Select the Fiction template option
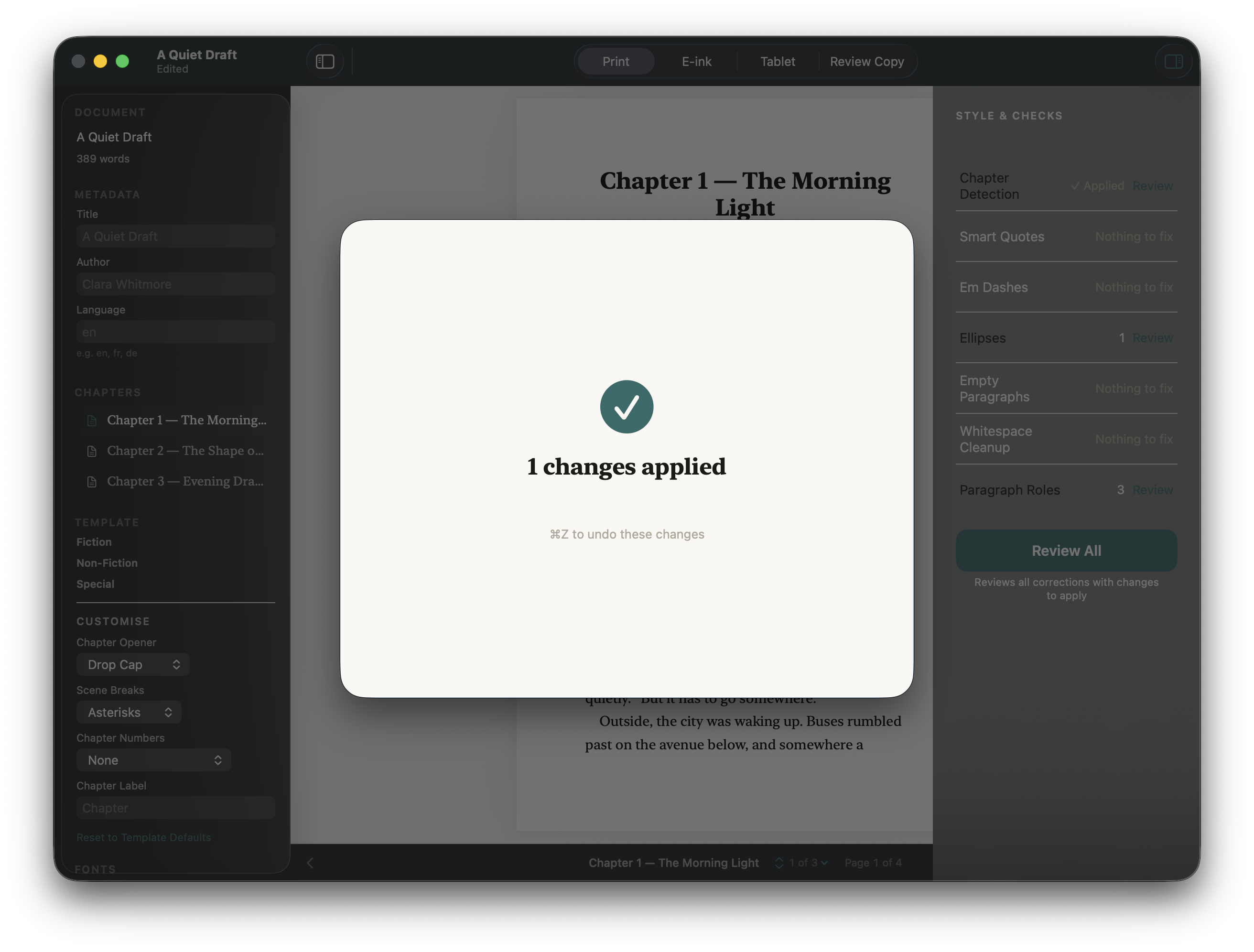 [x=94, y=542]
